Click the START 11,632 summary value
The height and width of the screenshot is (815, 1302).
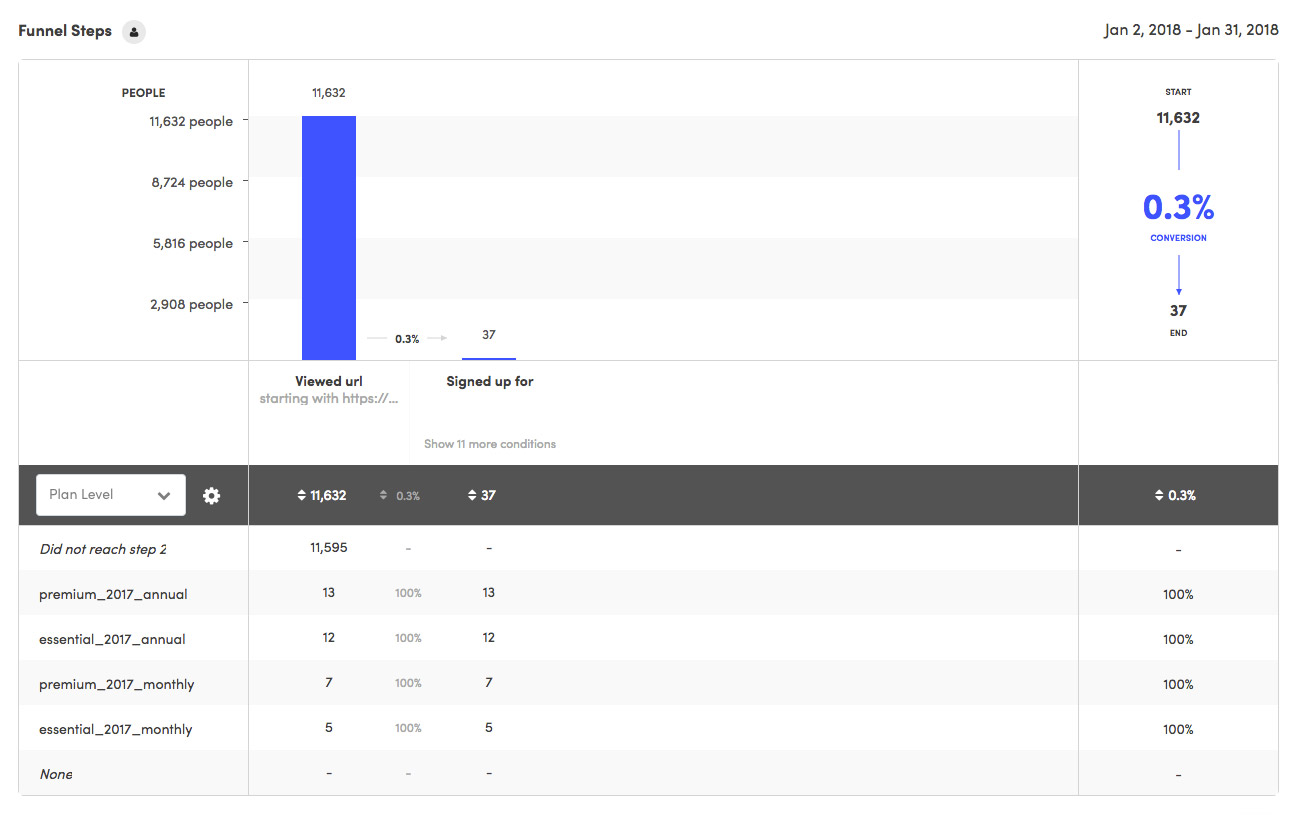[x=1178, y=118]
